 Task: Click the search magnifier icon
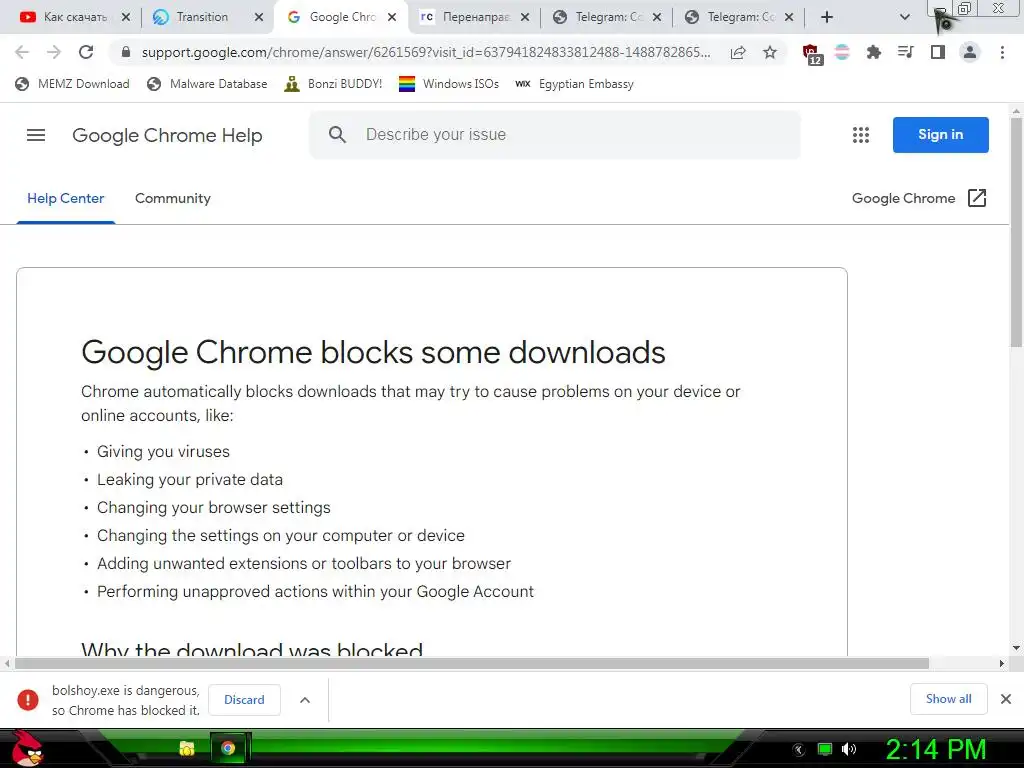tap(337, 135)
